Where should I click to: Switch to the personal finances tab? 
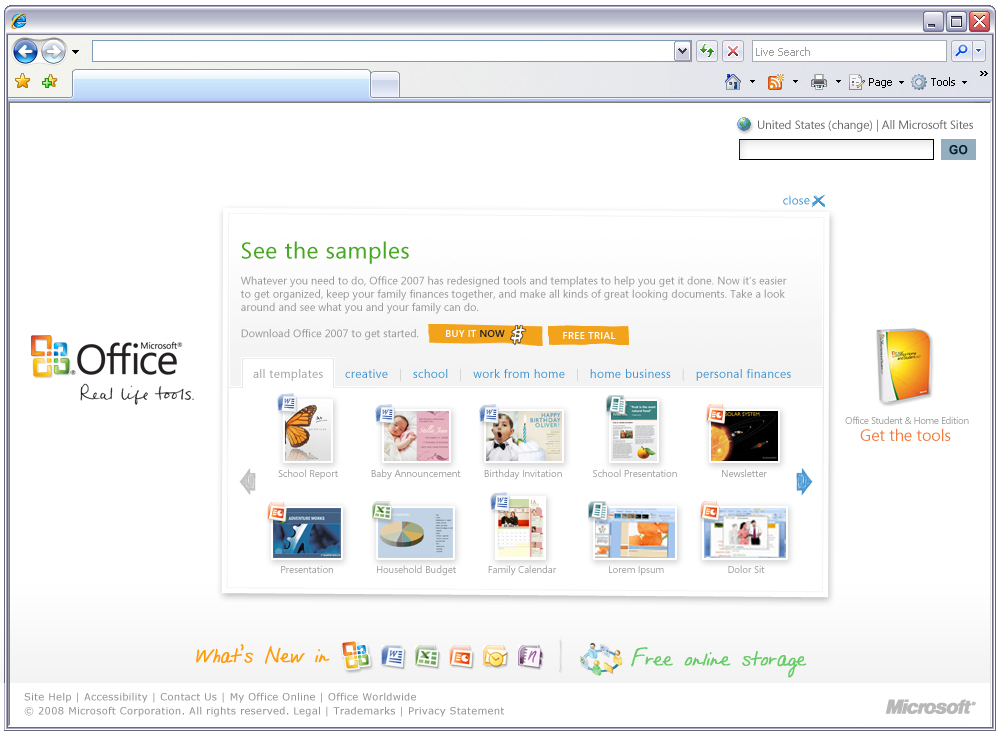tap(743, 374)
